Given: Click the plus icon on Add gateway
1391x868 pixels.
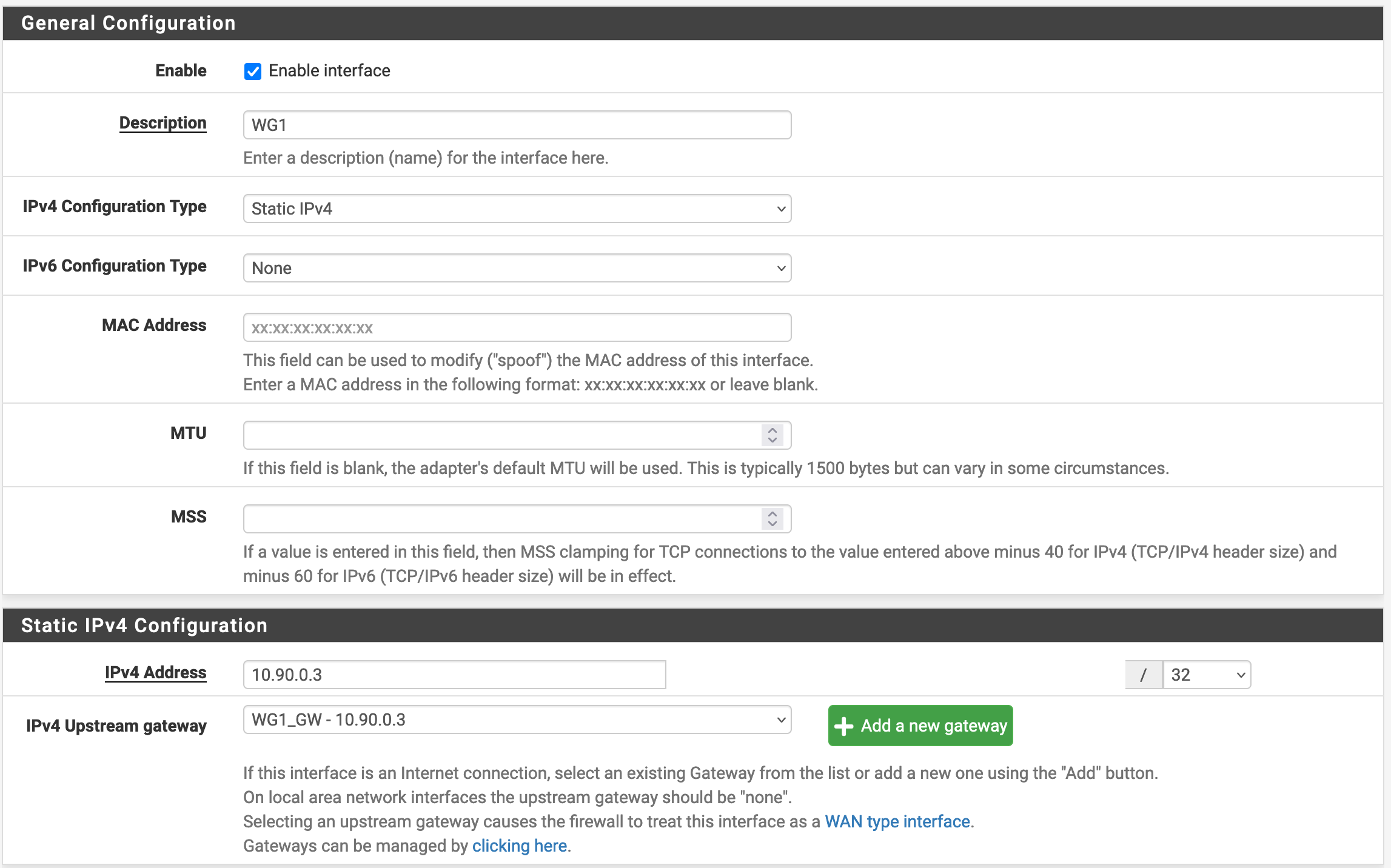Looking at the screenshot, I should [x=845, y=726].
